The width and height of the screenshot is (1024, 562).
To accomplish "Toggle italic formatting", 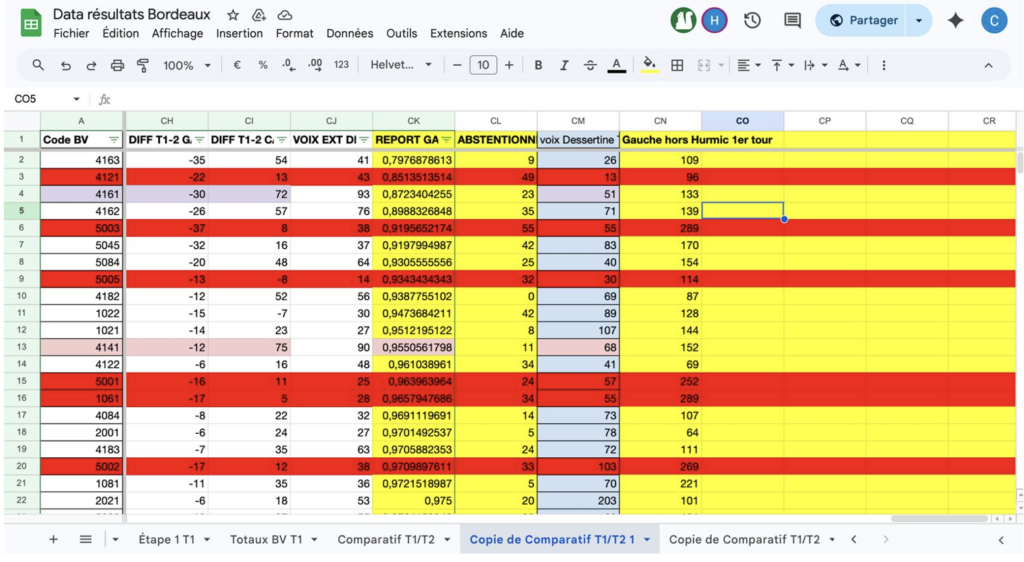I will [x=564, y=65].
